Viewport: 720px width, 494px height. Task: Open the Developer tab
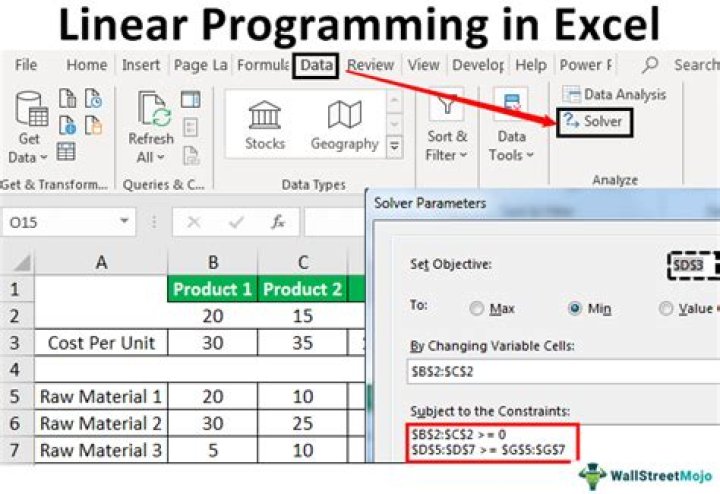(x=478, y=65)
